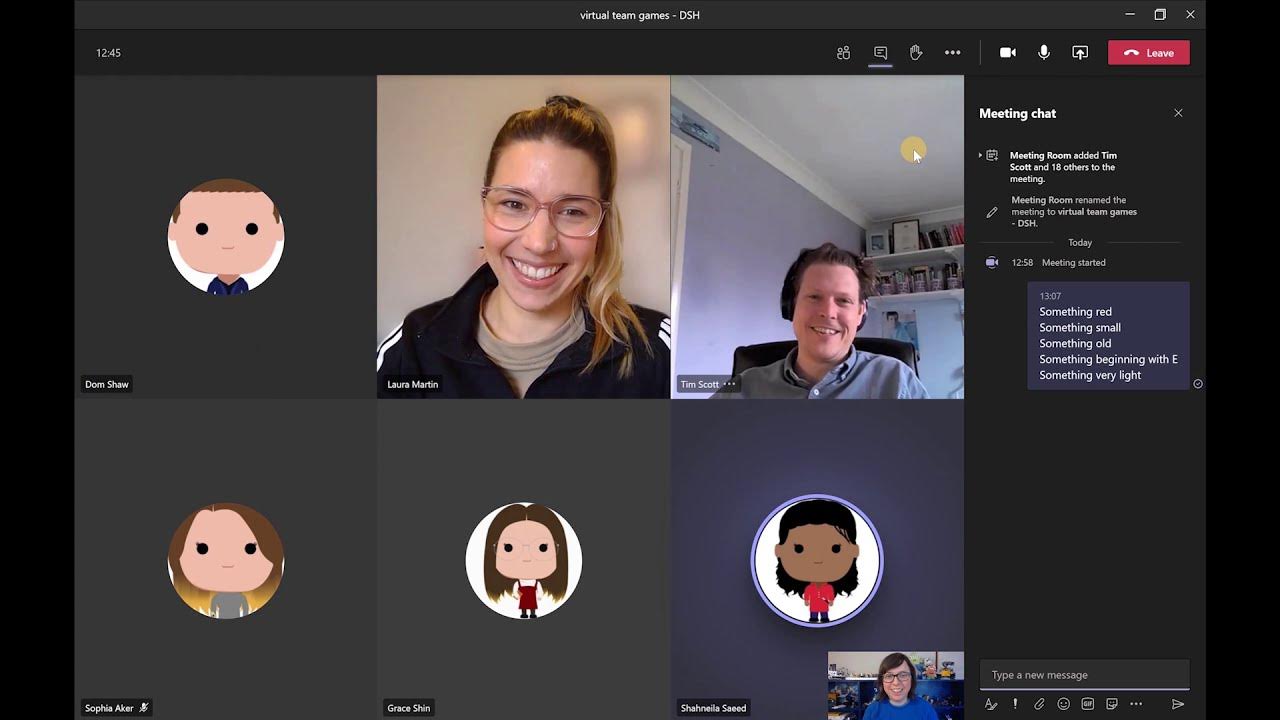Toggle the camera on or off

[1008, 53]
